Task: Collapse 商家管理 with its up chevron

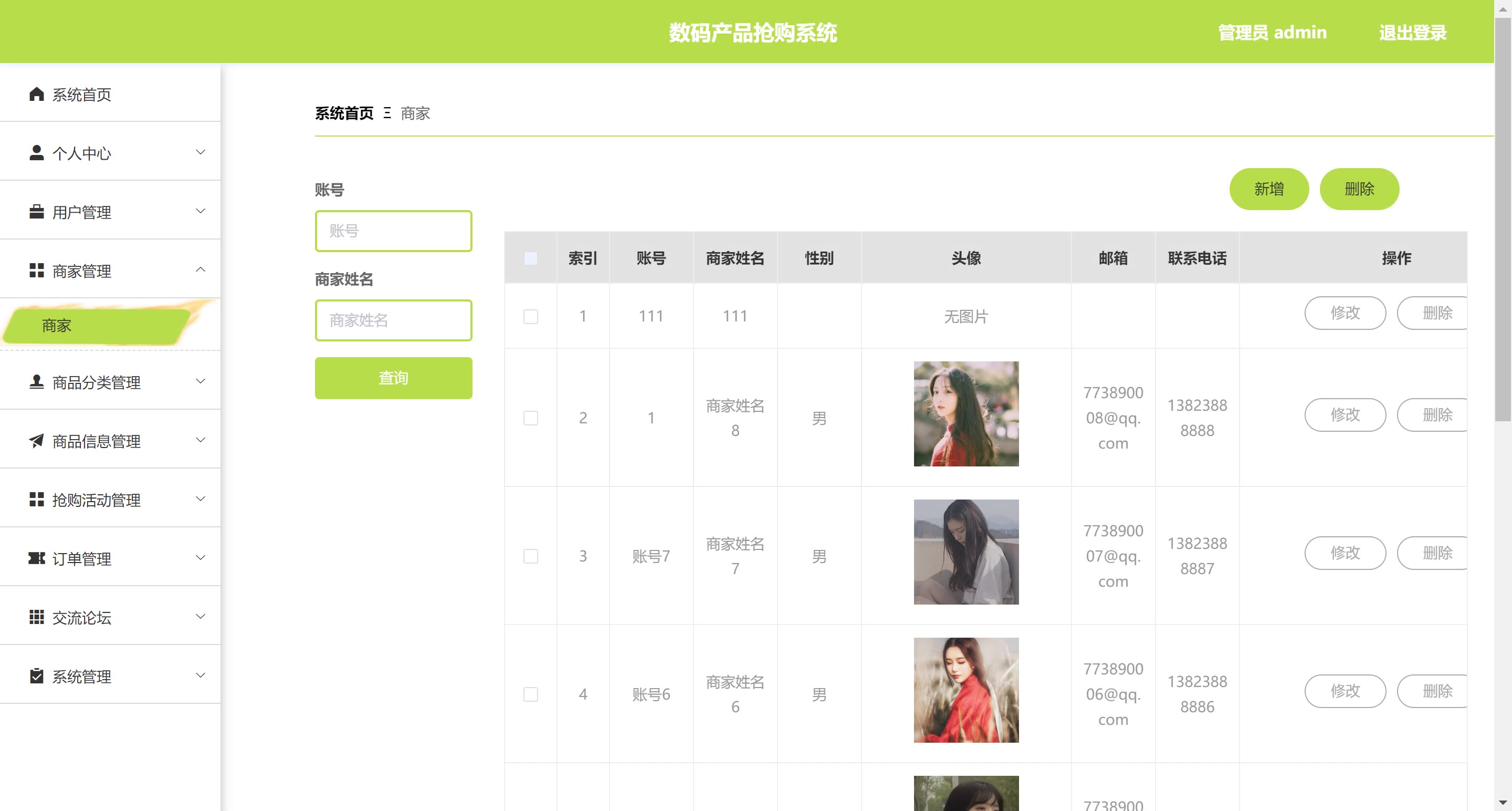Action: tap(200, 269)
